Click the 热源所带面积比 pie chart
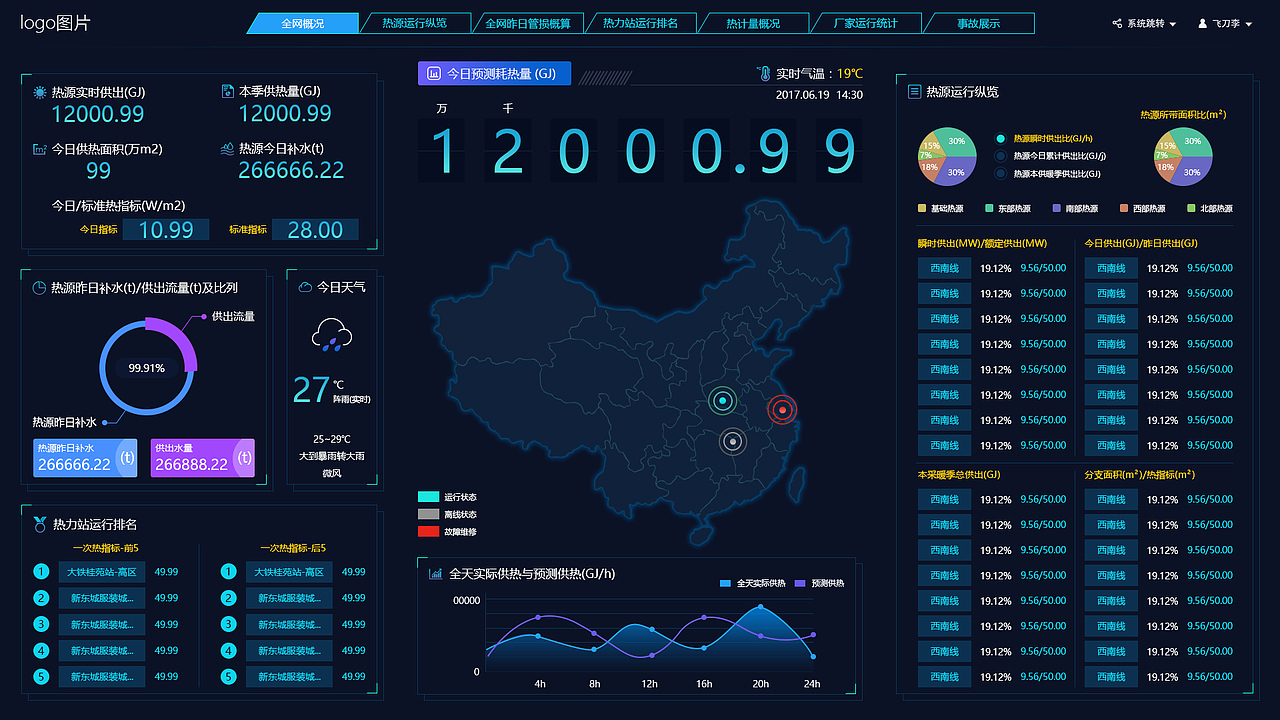 [1183, 157]
